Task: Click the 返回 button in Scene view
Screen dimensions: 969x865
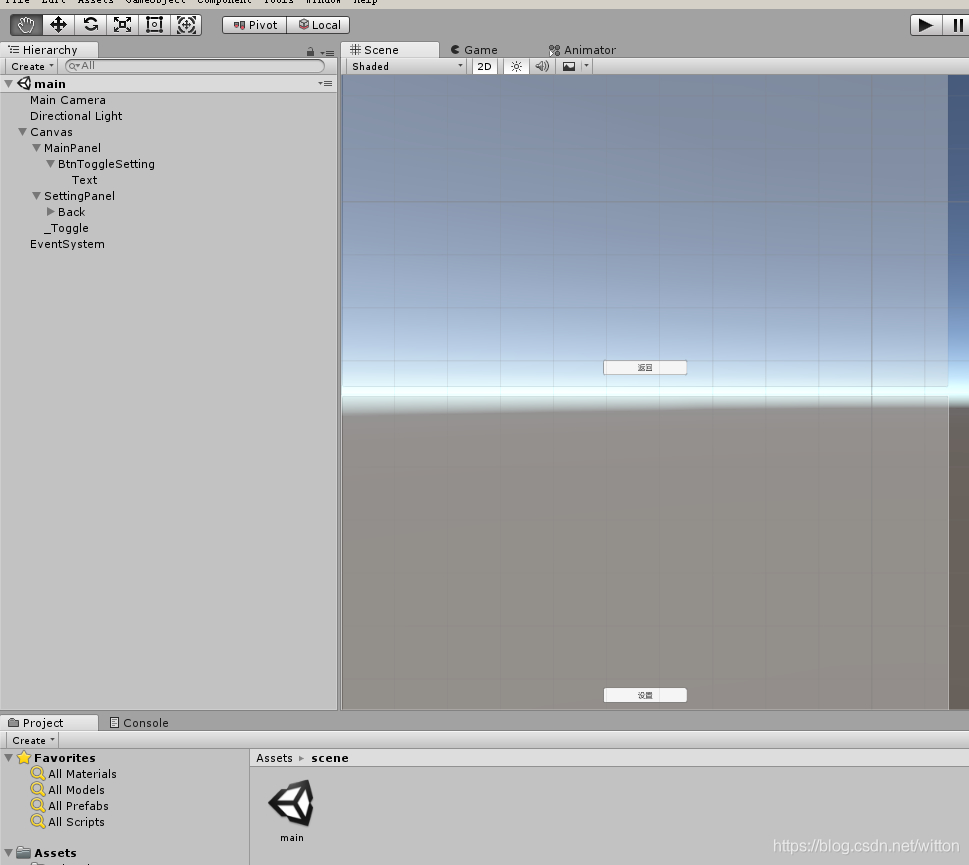Action: (x=645, y=368)
